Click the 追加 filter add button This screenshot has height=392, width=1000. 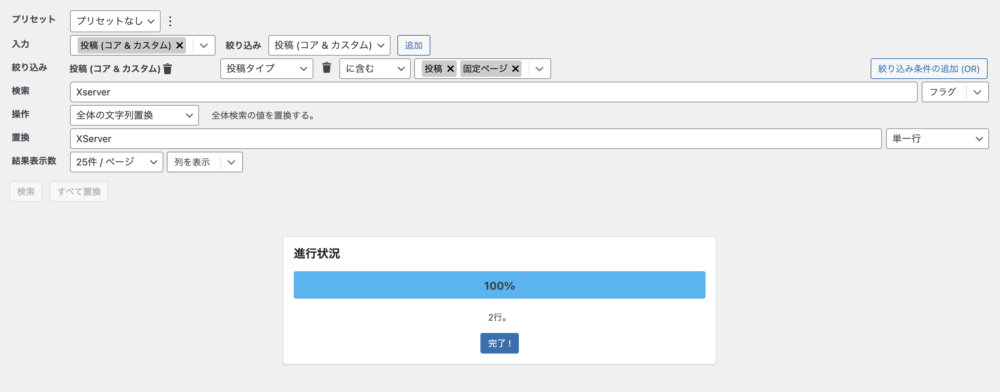pos(414,45)
